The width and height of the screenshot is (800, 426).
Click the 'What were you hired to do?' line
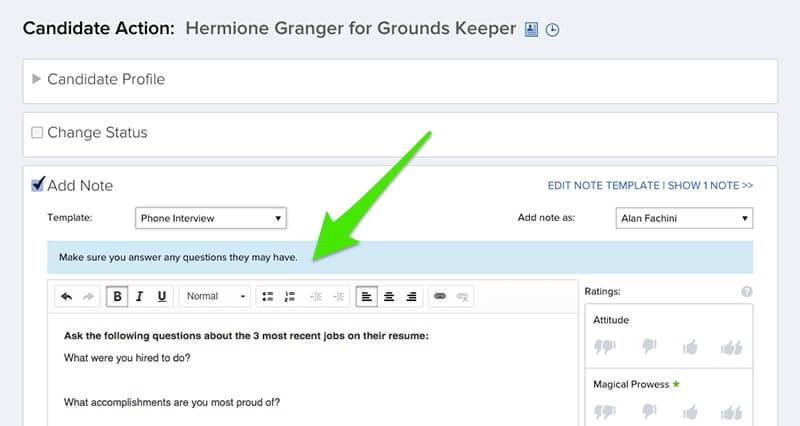pyautogui.click(x=127, y=358)
